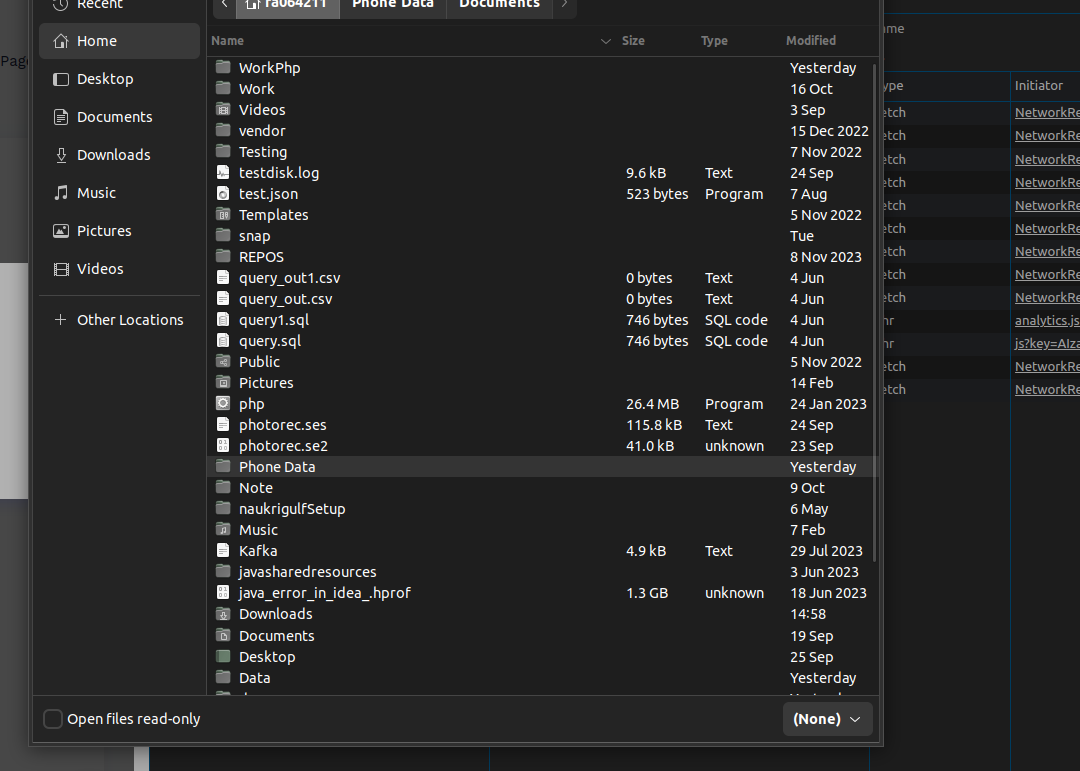Open Home in the sidebar
The width and height of the screenshot is (1080, 771).
119,41
